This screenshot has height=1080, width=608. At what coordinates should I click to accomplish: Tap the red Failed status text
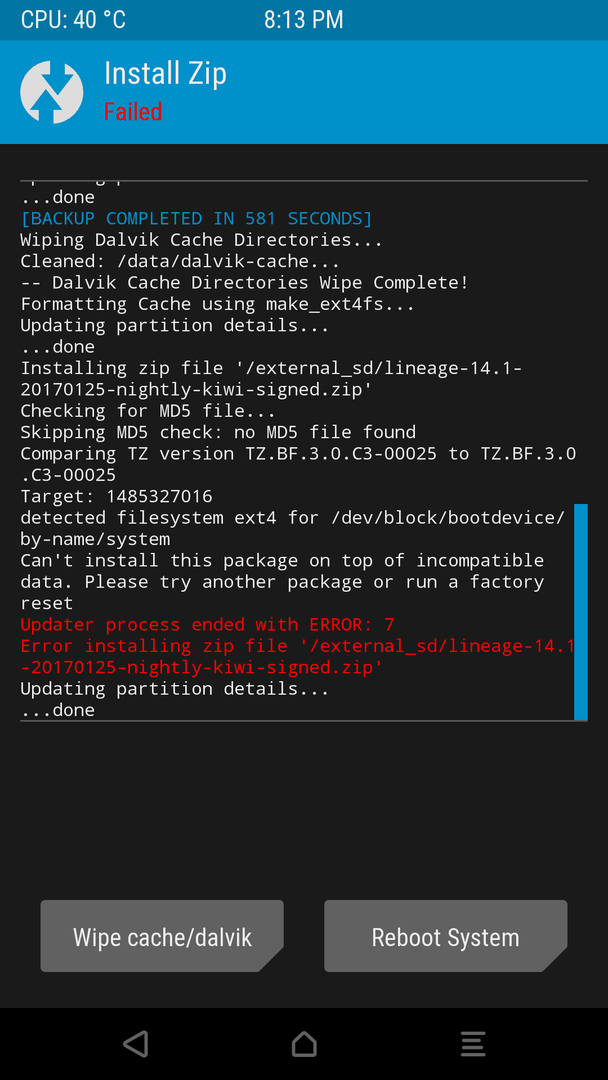coord(133,112)
